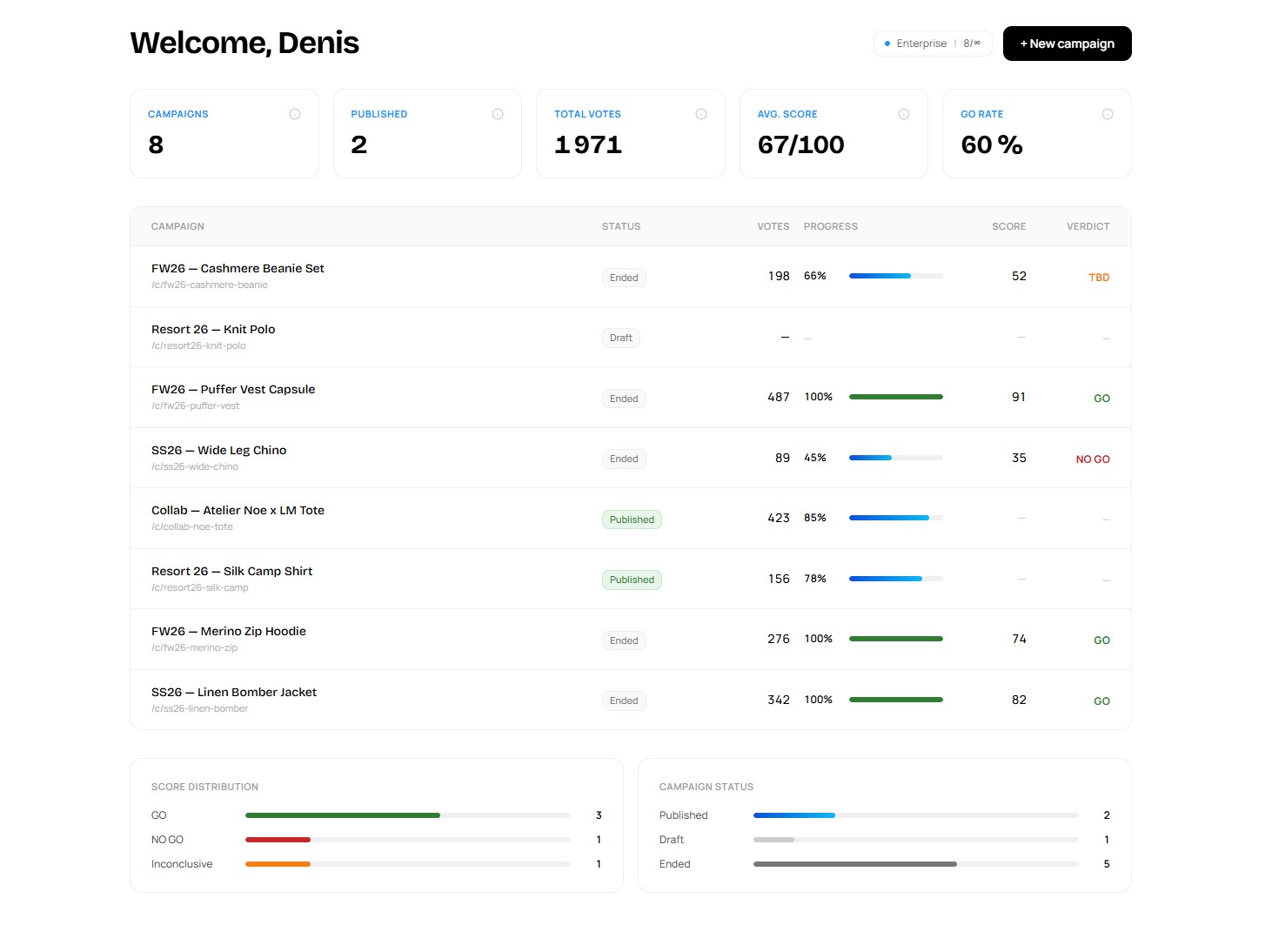Click the blue Enterprise plan dot
The image size is (1272, 952).
point(887,43)
